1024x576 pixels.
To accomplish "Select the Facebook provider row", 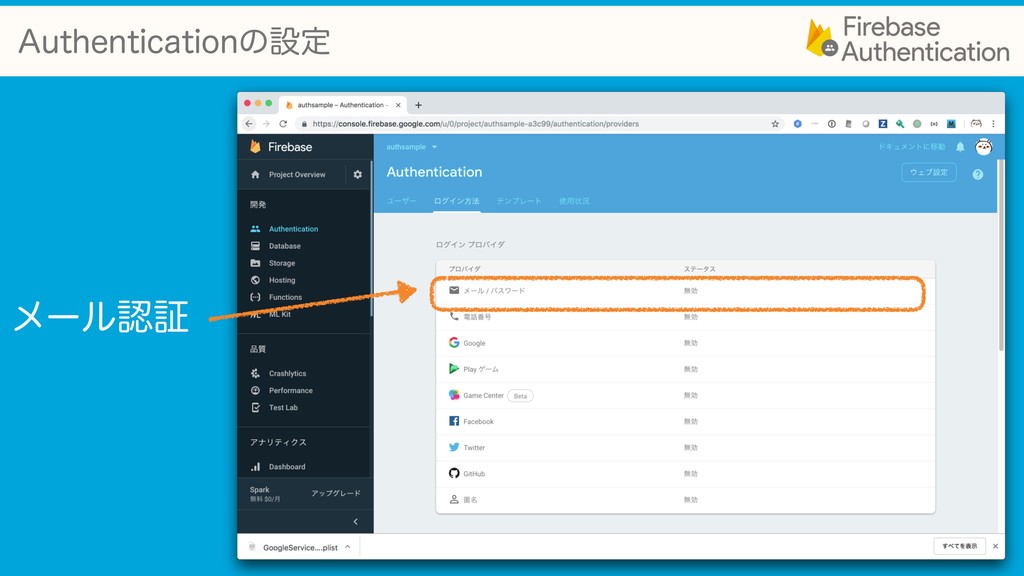I will [685, 421].
